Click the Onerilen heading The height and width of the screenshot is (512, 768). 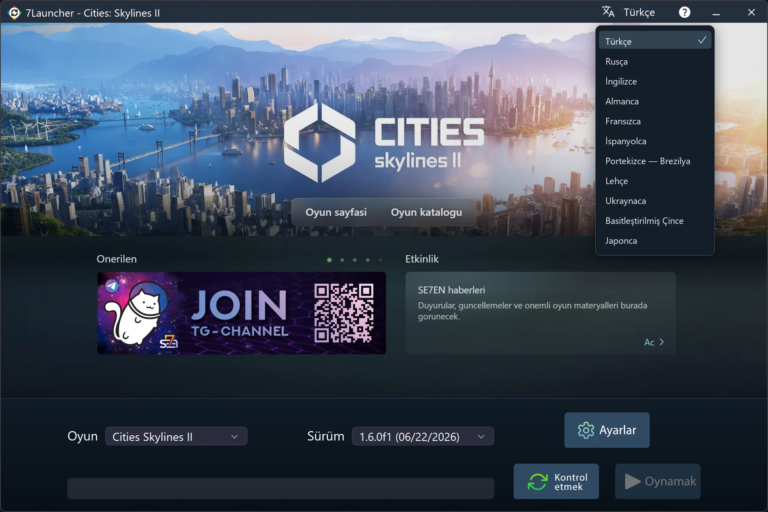tap(117, 259)
